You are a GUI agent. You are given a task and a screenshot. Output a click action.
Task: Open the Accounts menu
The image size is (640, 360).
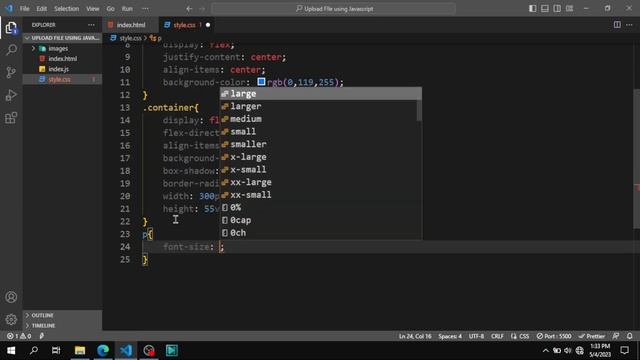pos(11,297)
